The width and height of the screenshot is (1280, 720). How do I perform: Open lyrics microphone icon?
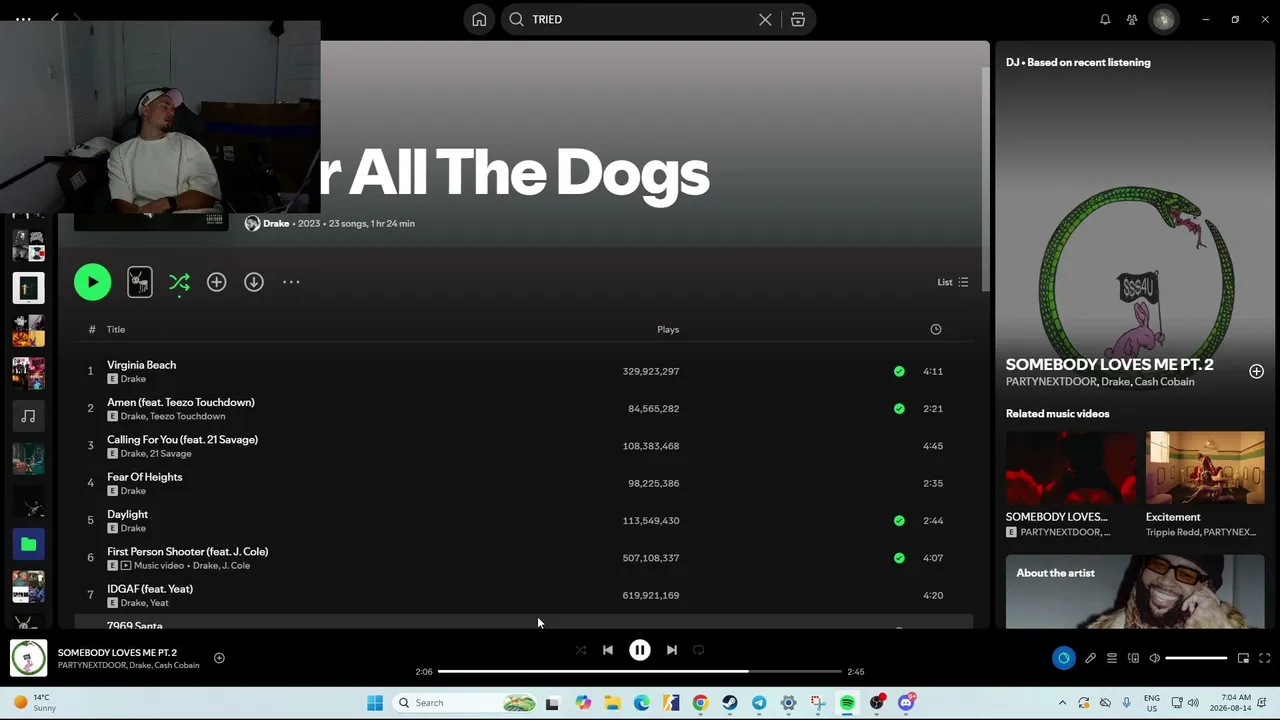(x=1090, y=658)
